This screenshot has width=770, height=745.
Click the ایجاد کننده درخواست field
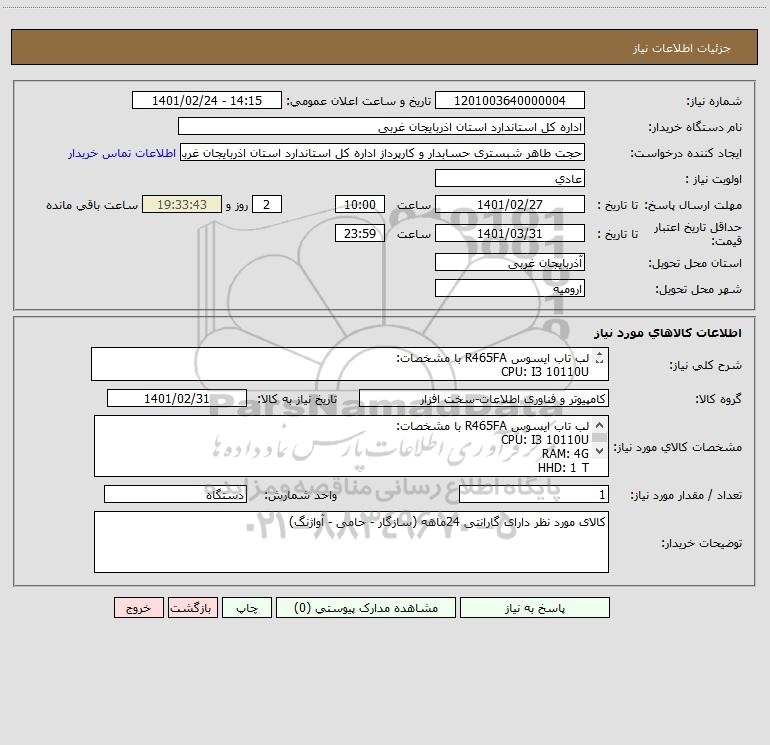pyautogui.click(x=382, y=152)
